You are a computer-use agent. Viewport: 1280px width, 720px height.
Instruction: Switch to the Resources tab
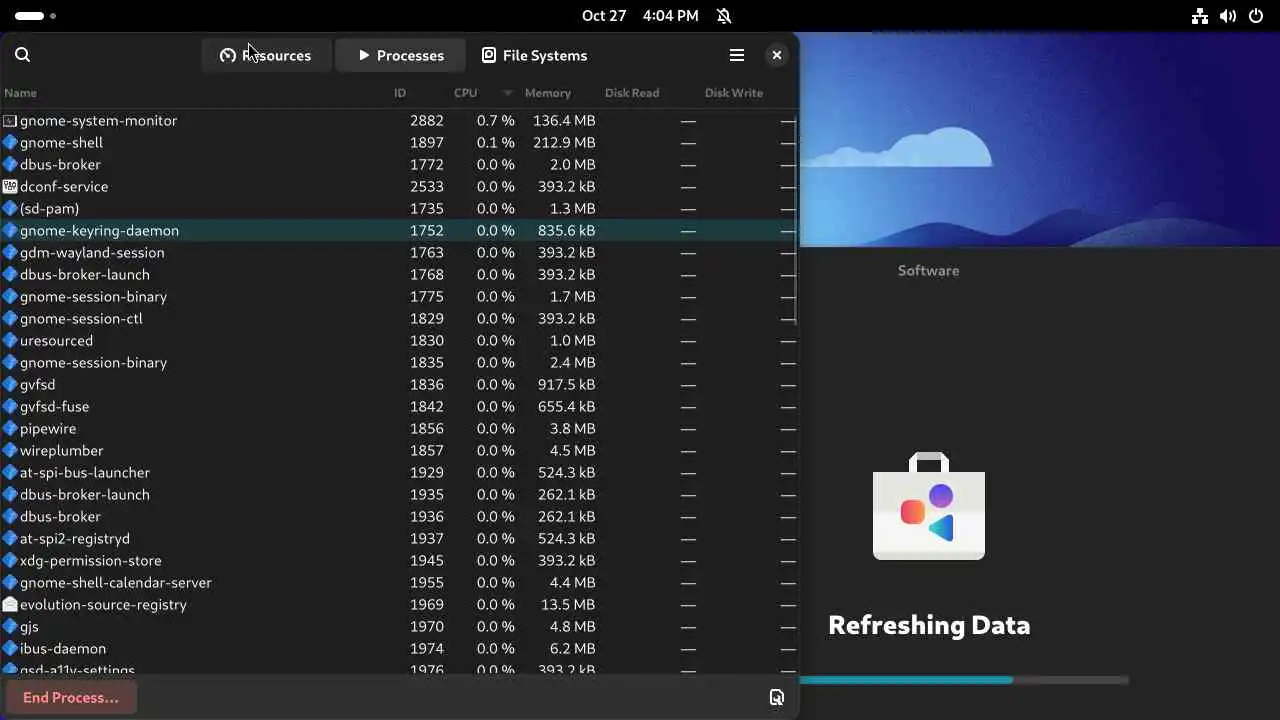[x=265, y=55]
